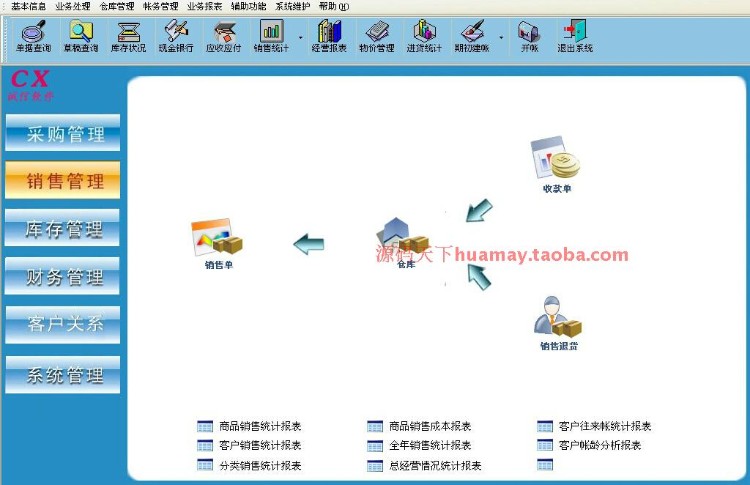Expand dropdown arrow next to 销售统计
This screenshot has height=485, width=750.
tap(301, 37)
